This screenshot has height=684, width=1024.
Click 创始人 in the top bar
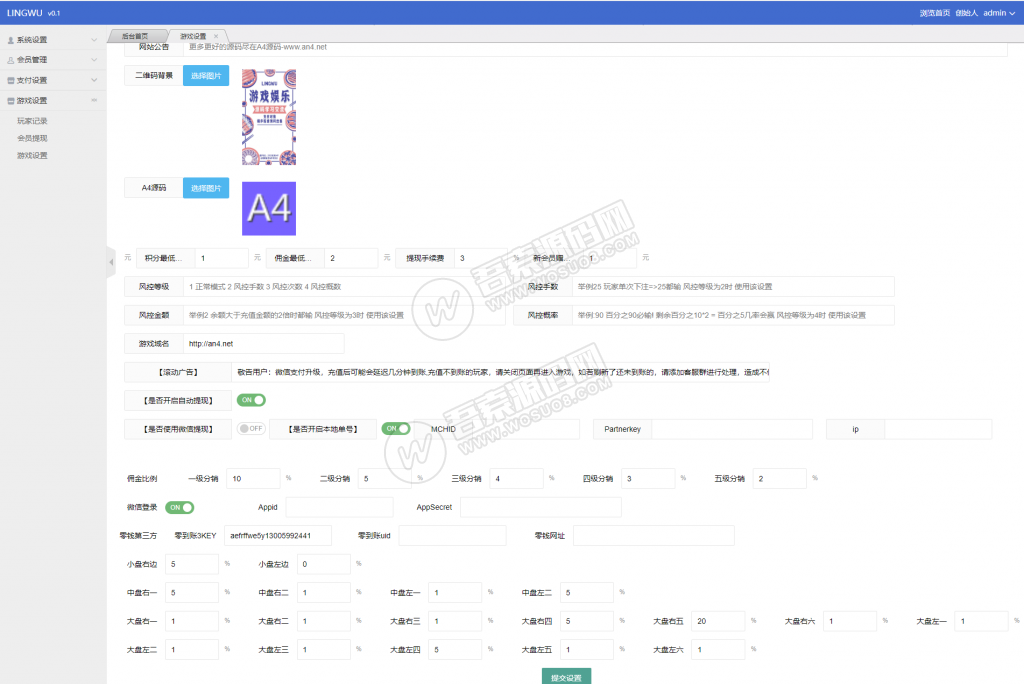[x=967, y=13]
